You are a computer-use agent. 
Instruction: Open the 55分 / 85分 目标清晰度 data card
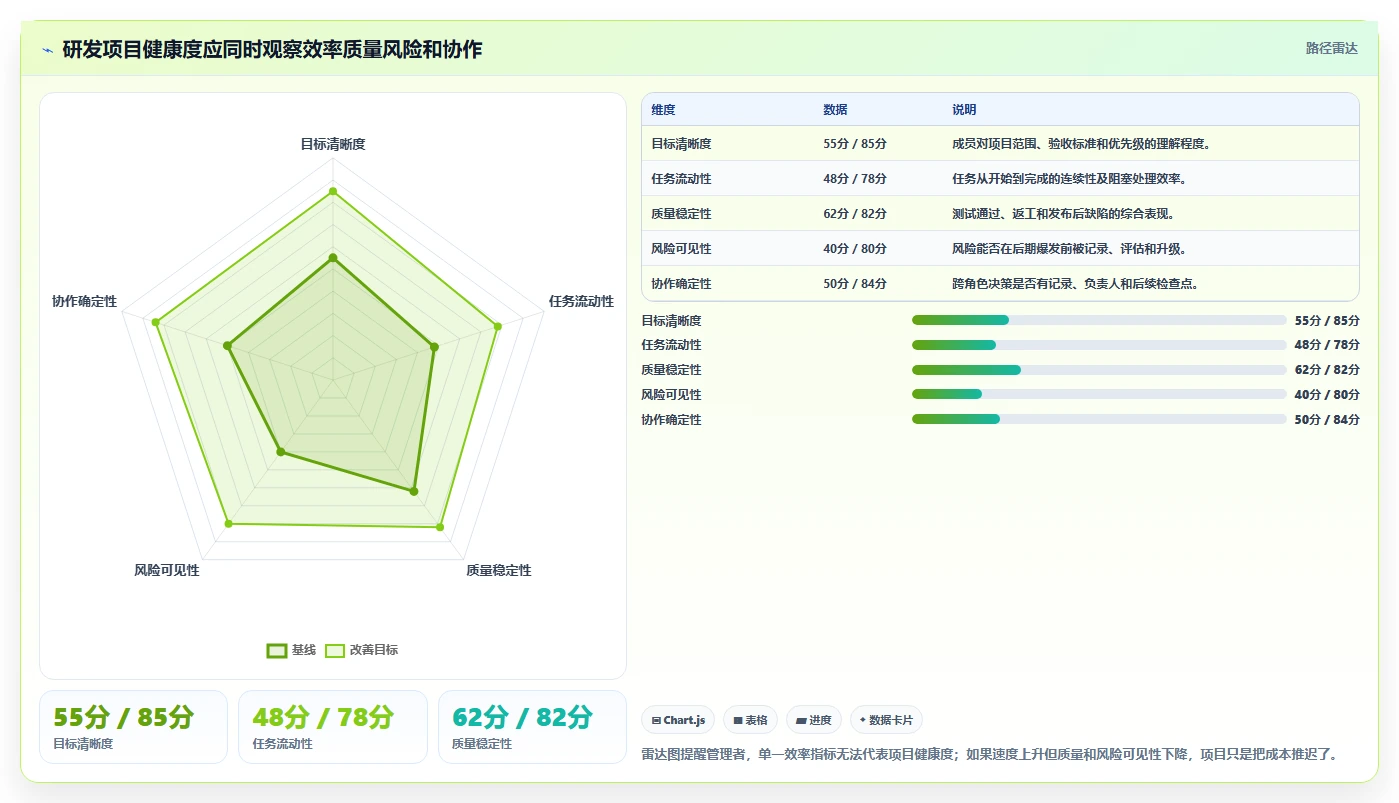[133, 727]
